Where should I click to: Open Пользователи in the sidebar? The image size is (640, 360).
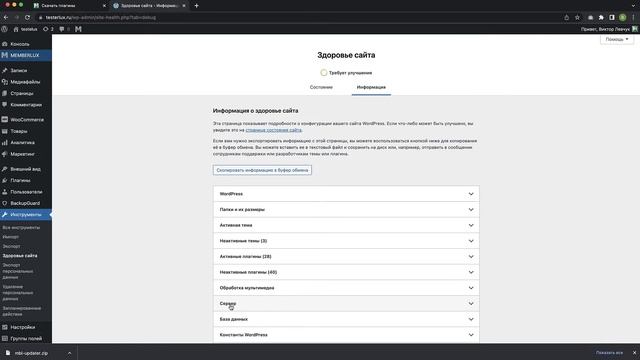click(x=26, y=191)
